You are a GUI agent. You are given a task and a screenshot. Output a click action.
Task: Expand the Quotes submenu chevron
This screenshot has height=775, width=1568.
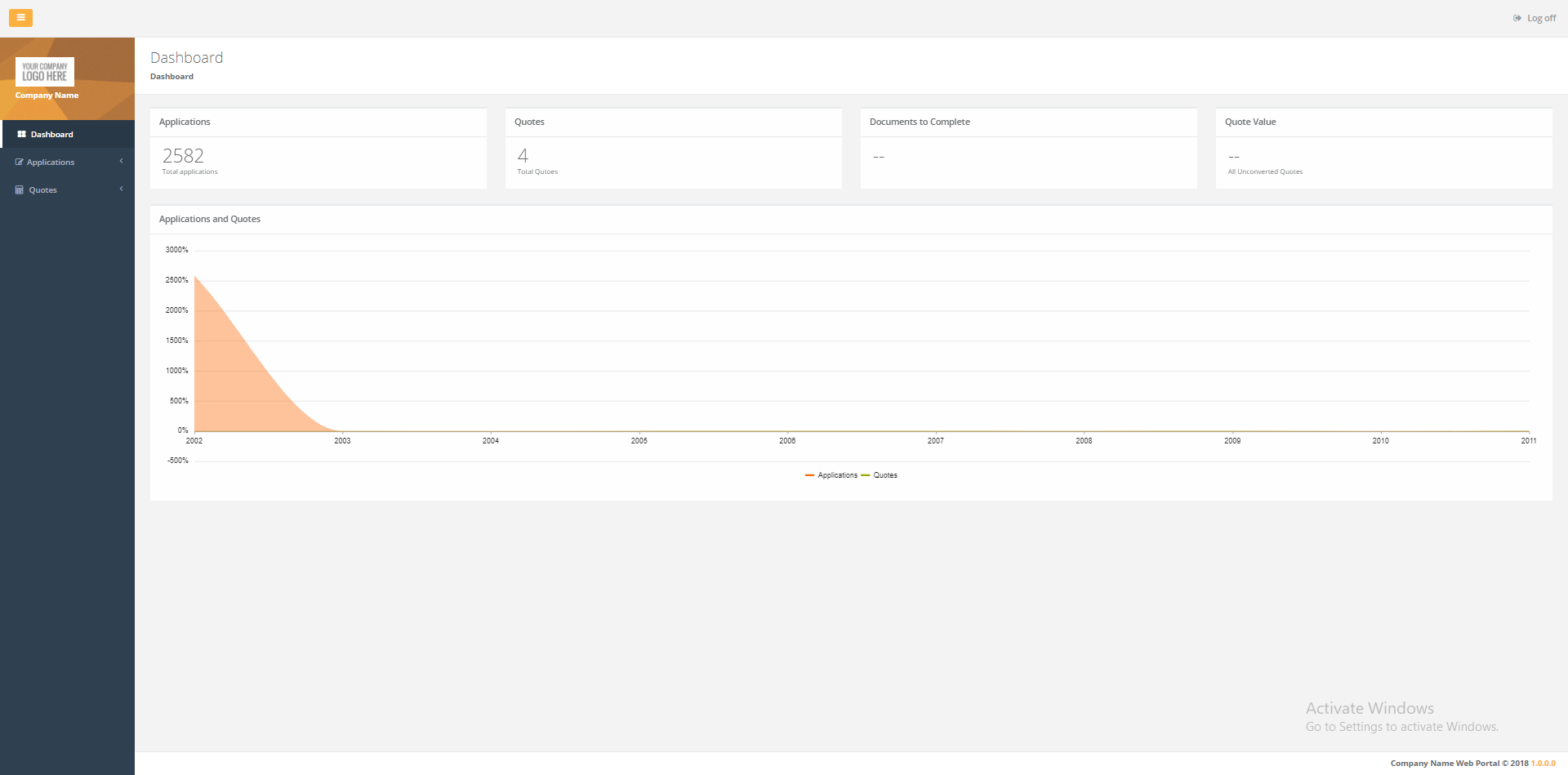pyautogui.click(x=121, y=189)
